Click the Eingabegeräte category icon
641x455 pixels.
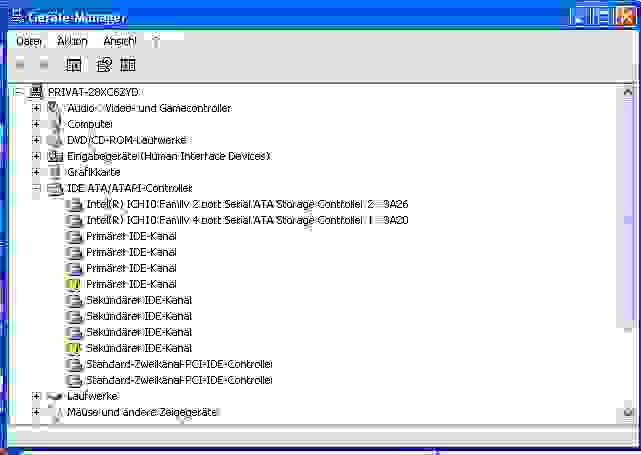pyautogui.click(x=55, y=156)
